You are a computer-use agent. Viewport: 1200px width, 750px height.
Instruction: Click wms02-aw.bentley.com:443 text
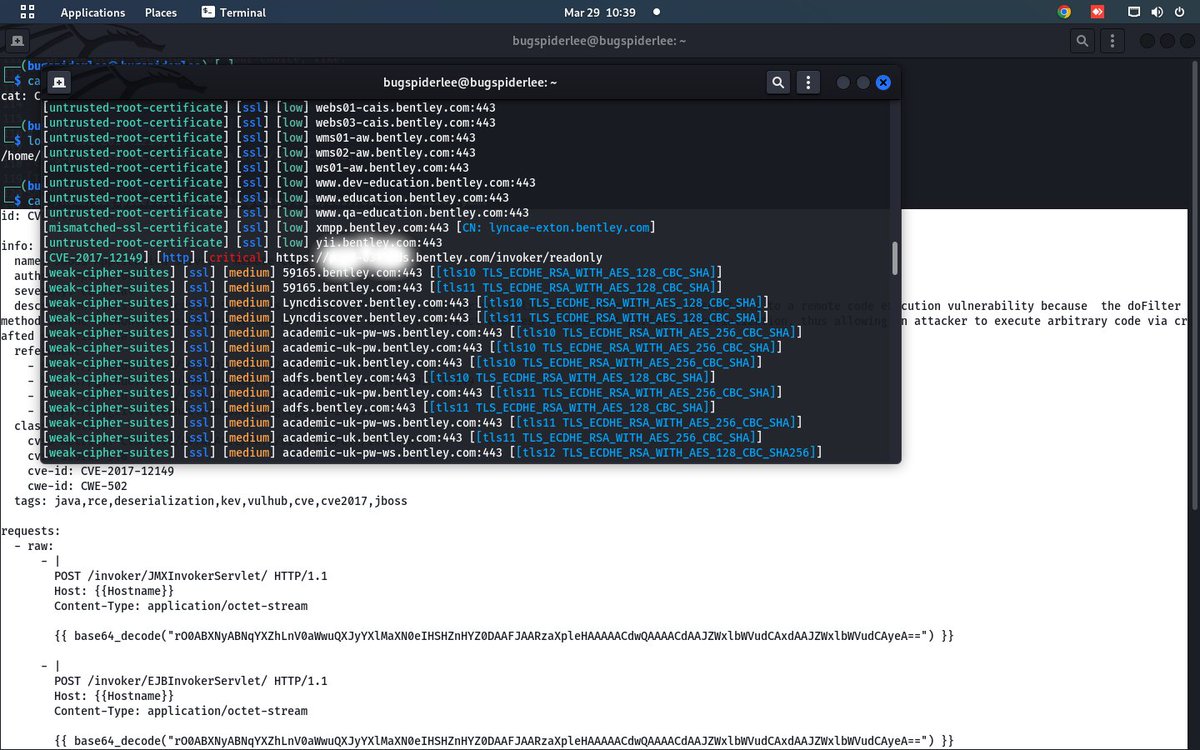coord(396,152)
